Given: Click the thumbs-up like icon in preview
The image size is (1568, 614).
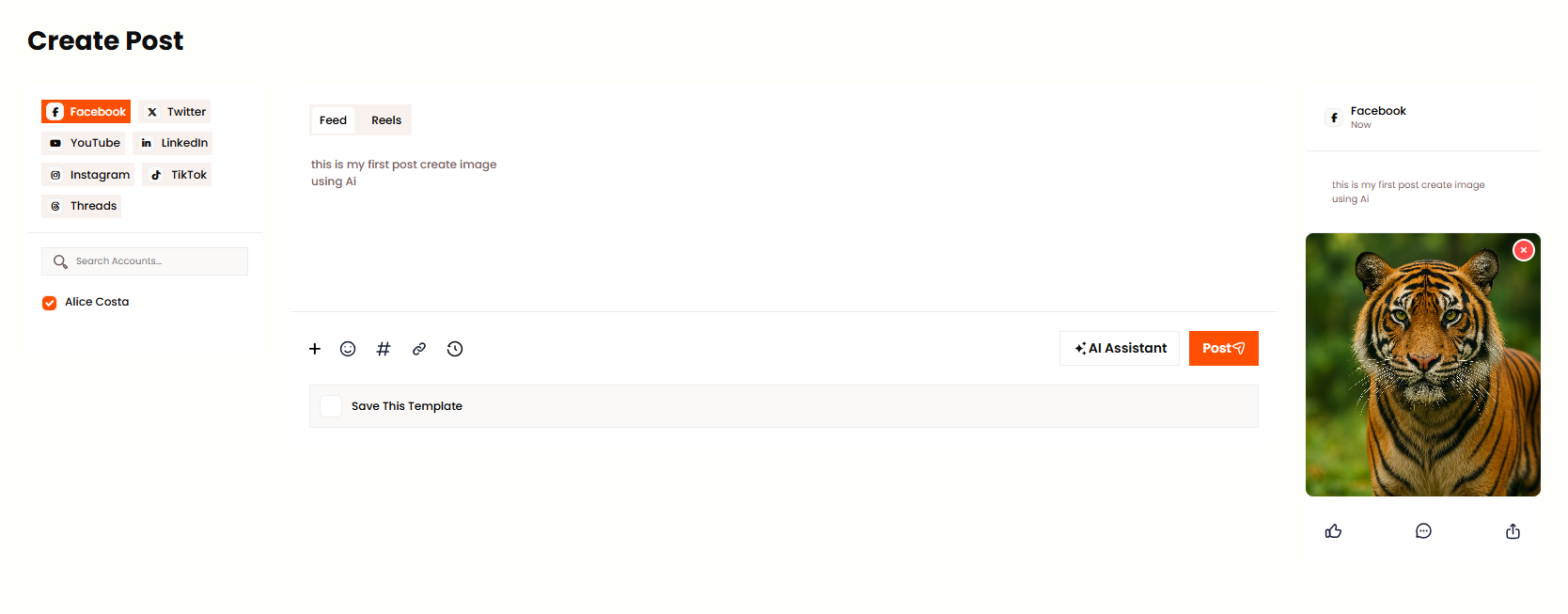Looking at the screenshot, I should coord(1333,531).
